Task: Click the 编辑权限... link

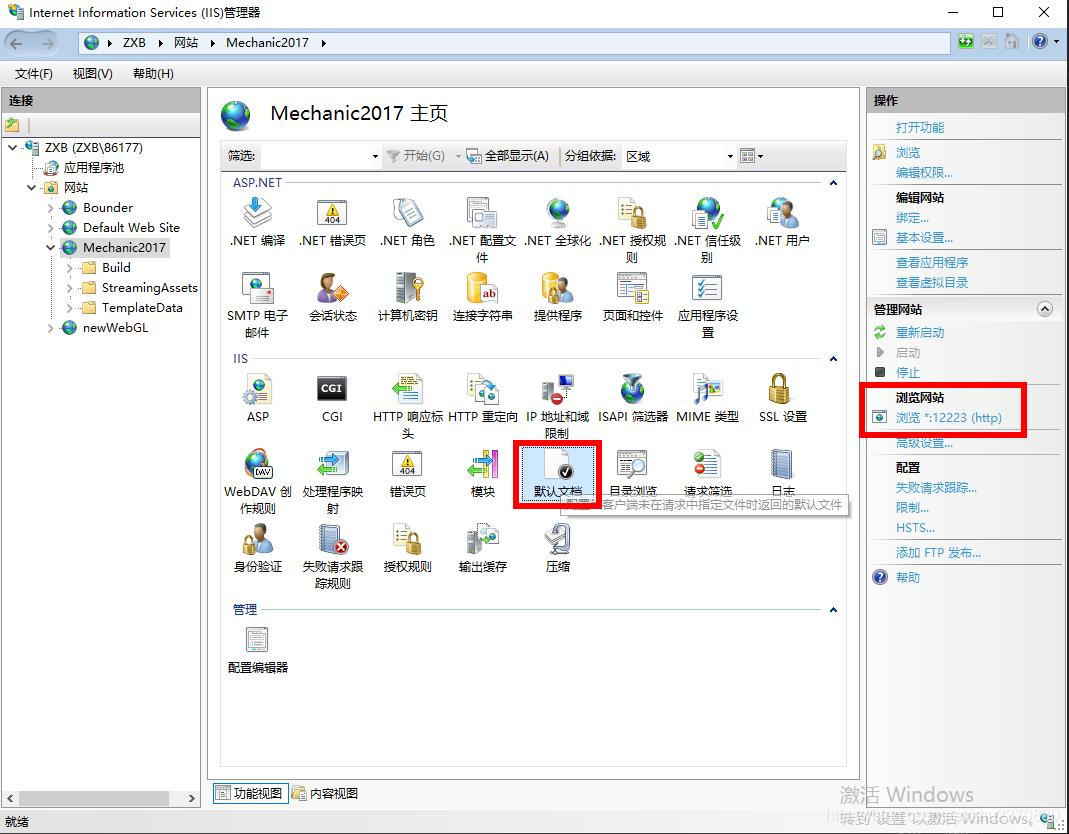Action: [924, 173]
